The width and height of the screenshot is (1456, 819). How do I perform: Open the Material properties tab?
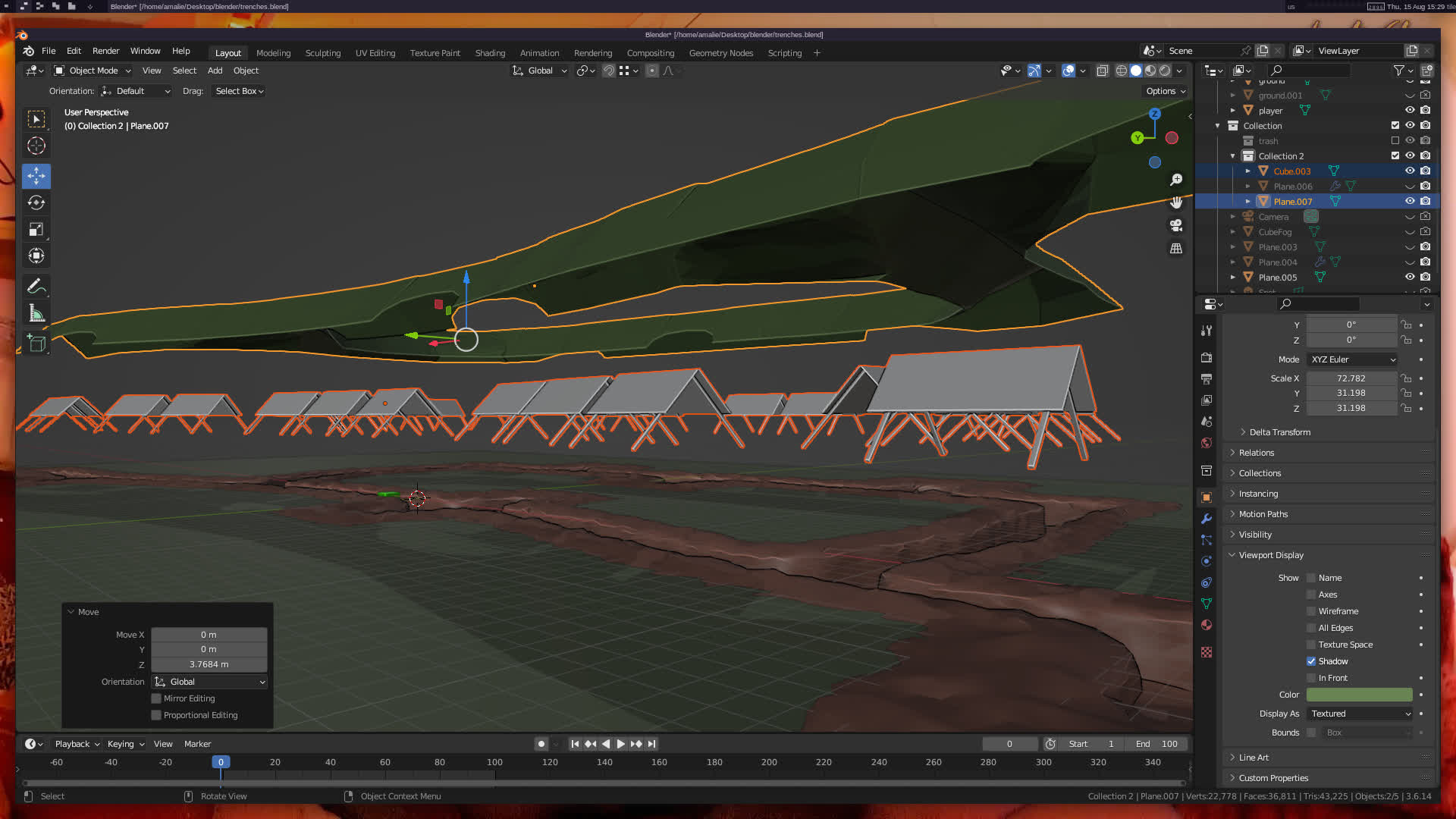pyautogui.click(x=1207, y=625)
